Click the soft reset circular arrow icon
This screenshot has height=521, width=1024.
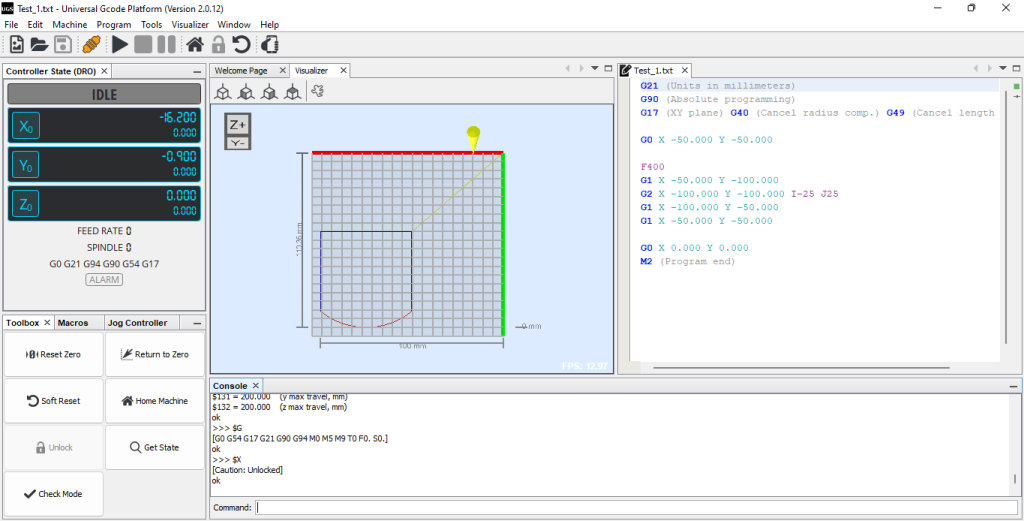[x=242, y=44]
